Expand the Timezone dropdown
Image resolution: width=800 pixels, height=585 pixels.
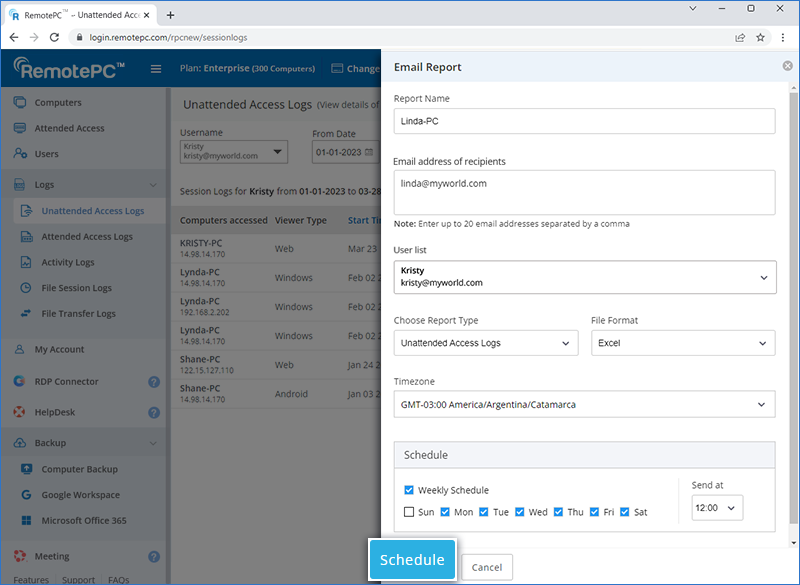coord(584,405)
